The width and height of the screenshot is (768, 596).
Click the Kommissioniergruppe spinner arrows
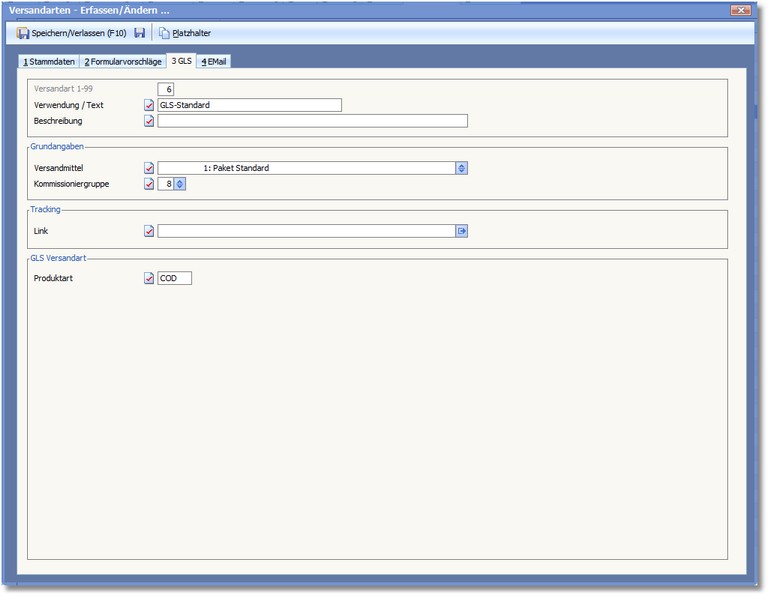pyautogui.click(x=180, y=184)
